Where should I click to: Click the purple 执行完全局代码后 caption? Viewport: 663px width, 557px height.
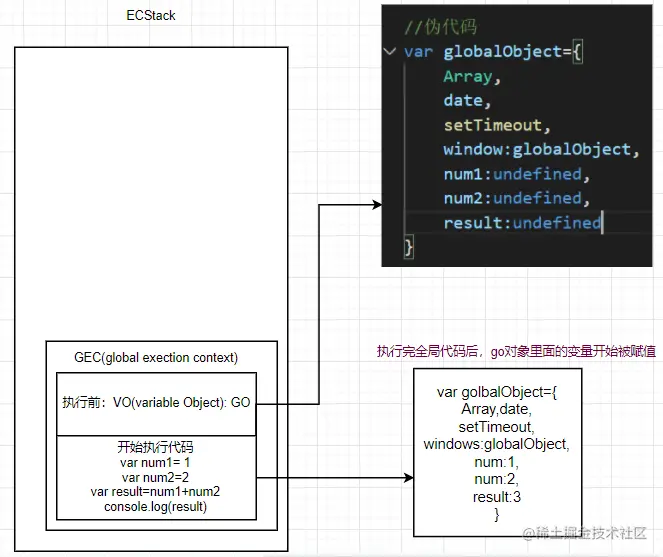(x=515, y=352)
